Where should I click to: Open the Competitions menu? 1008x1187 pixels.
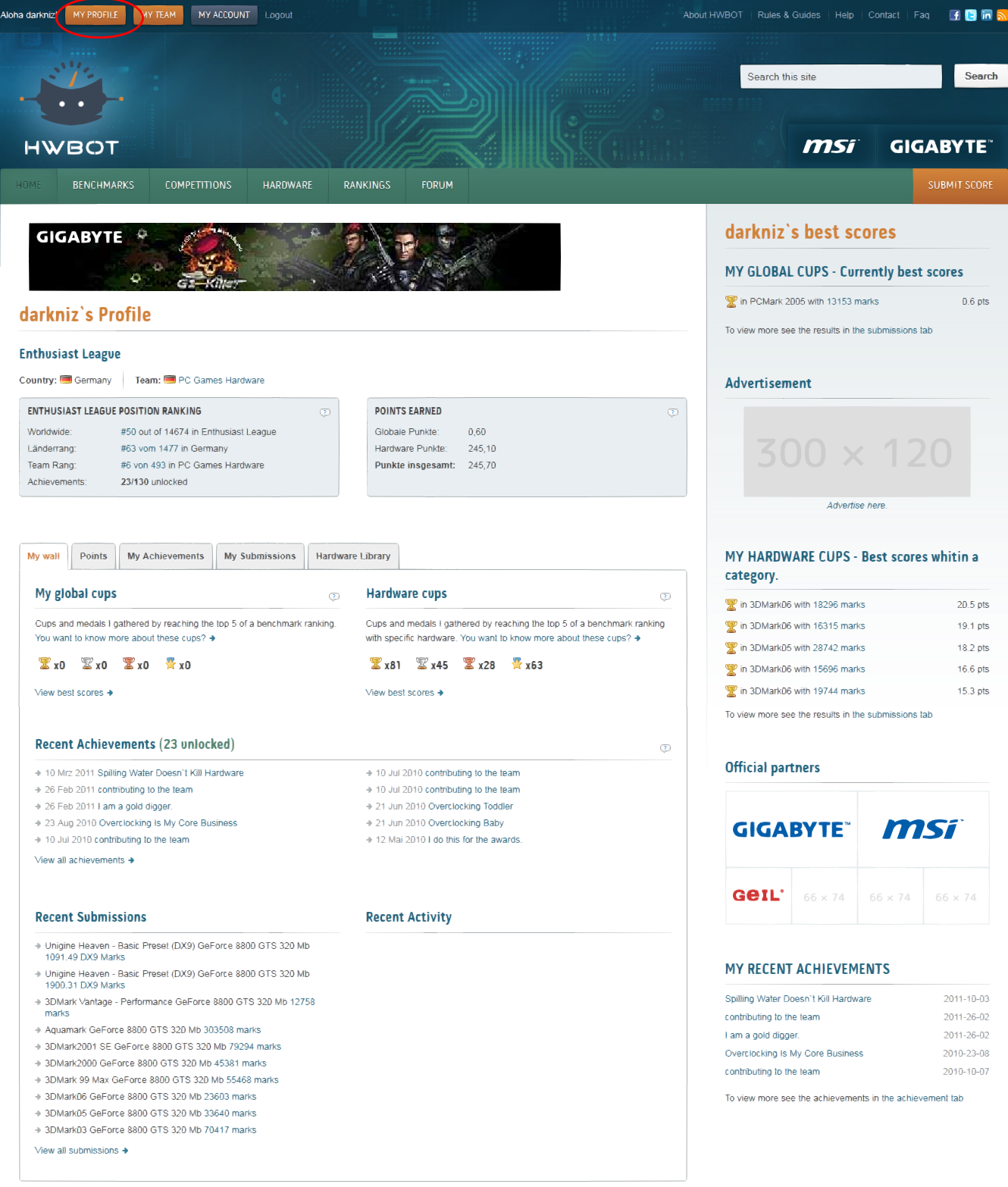(x=199, y=186)
